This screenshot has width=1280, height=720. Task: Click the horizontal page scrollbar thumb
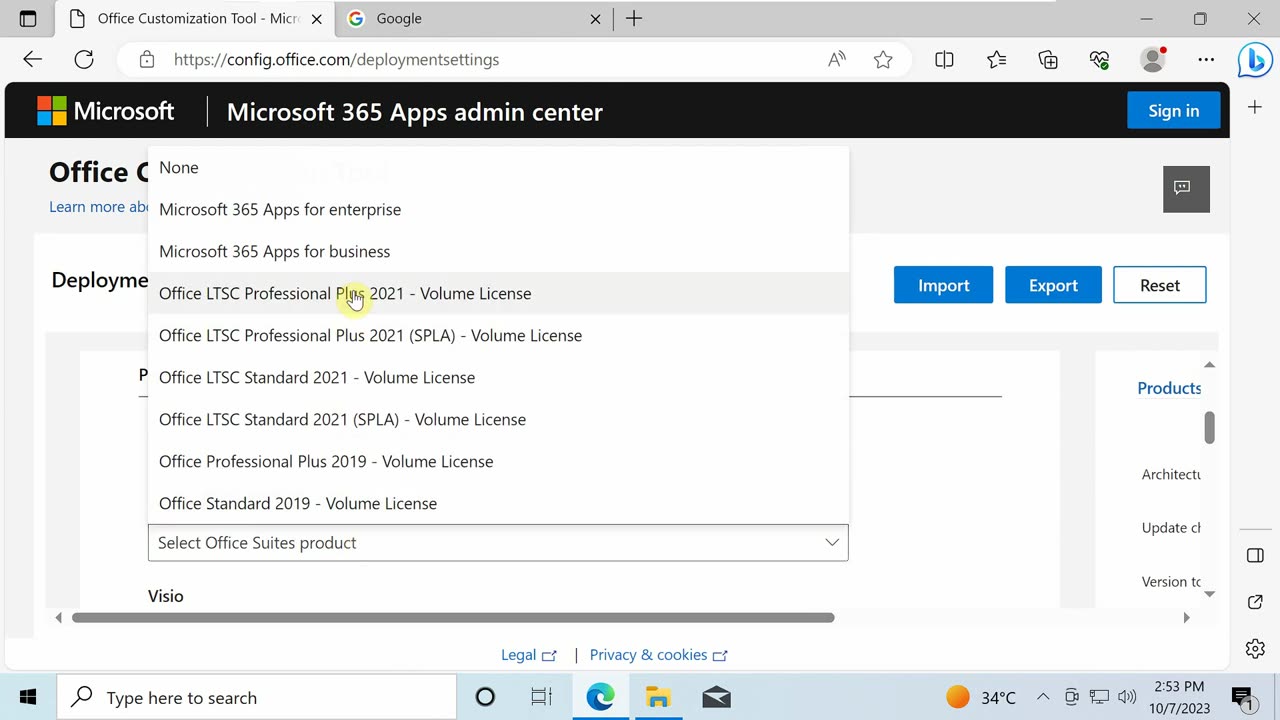pos(453,617)
